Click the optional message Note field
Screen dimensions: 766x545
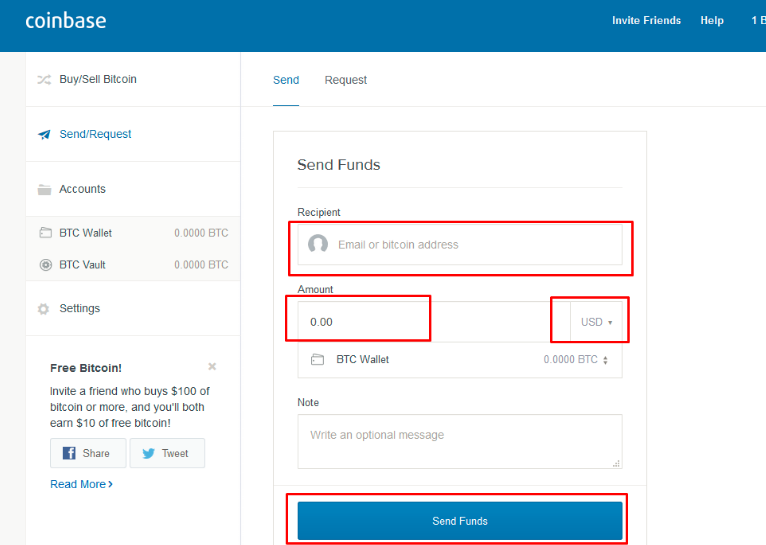tap(459, 441)
